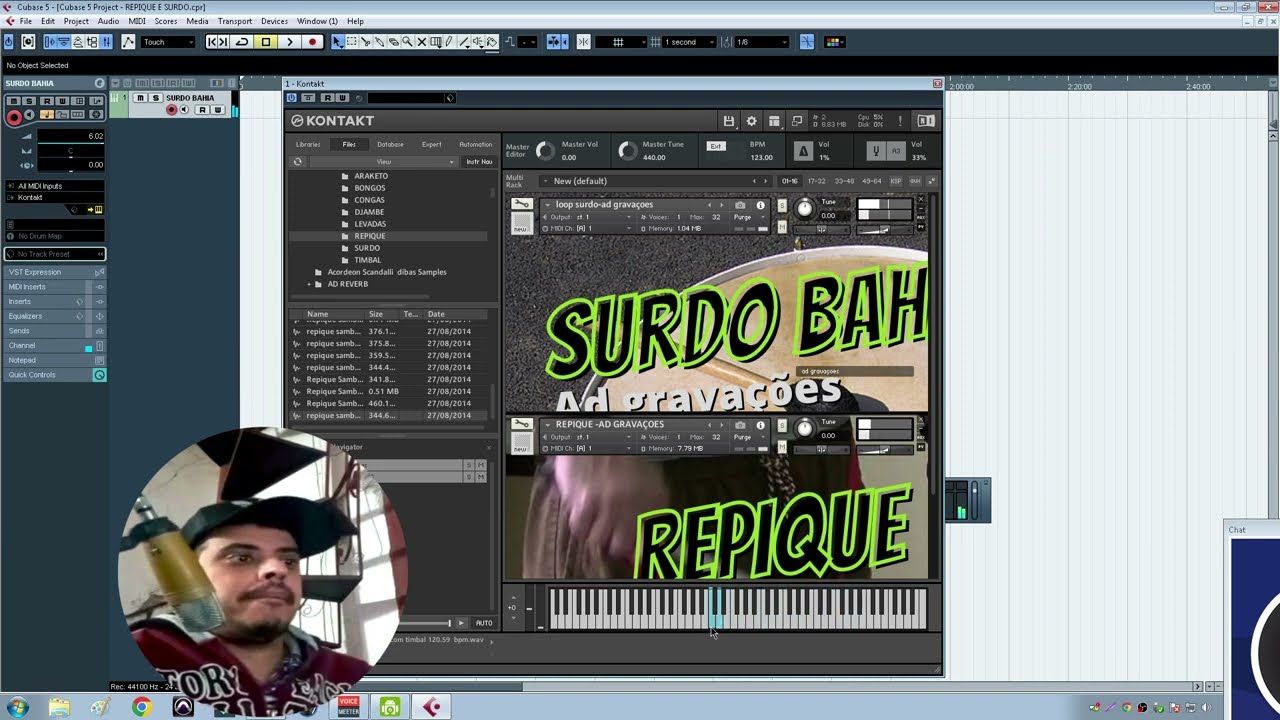Toggle the Kontakt metronome icon
The image size is (1280, 720).
coord(803,151)
